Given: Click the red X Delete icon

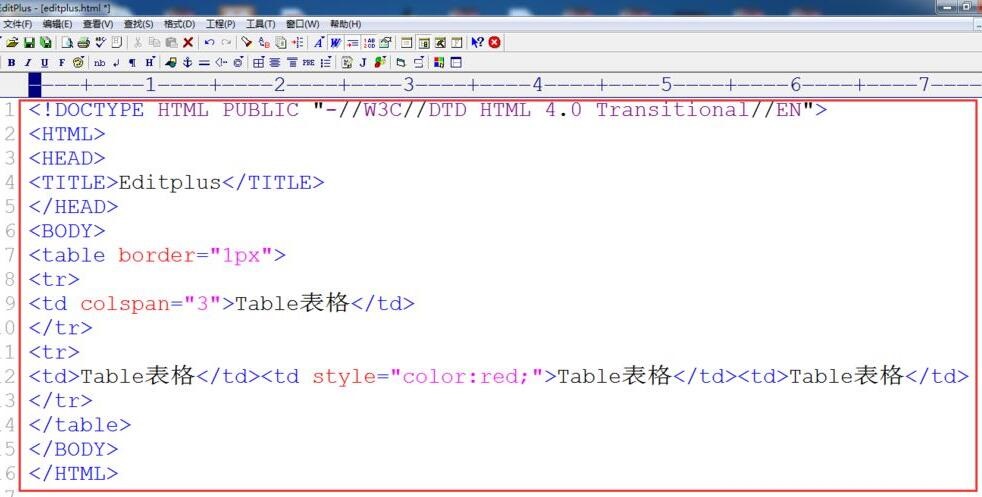Looking at the screenshot, I should click(188, 43).
